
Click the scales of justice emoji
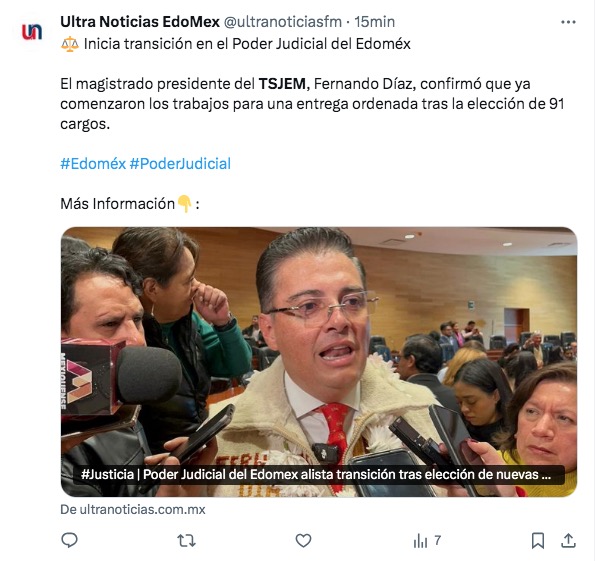tap(70, 44)
